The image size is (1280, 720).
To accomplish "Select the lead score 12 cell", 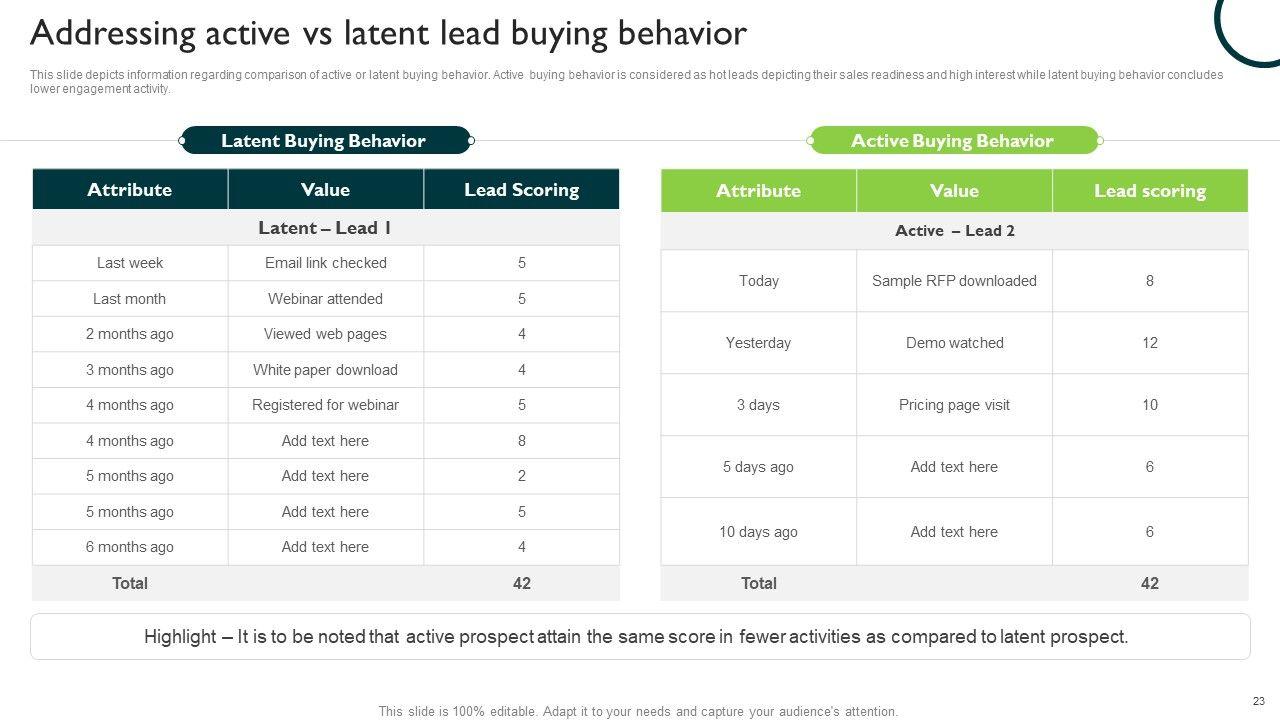I will point(1149,343).
